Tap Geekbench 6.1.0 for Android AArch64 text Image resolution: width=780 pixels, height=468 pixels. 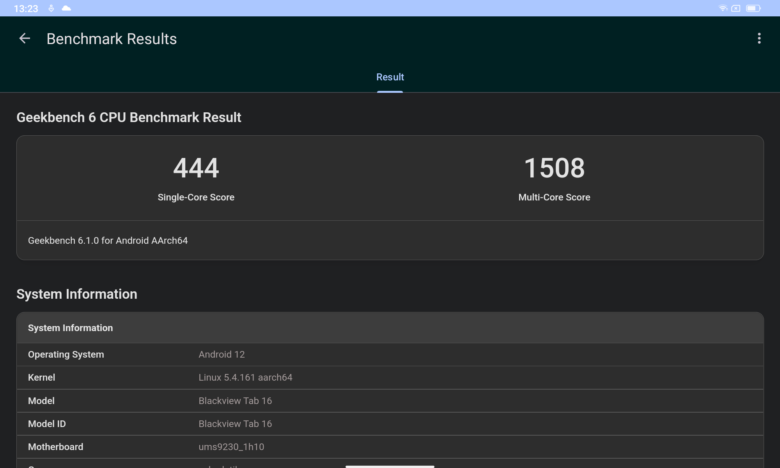coord(108,241)
